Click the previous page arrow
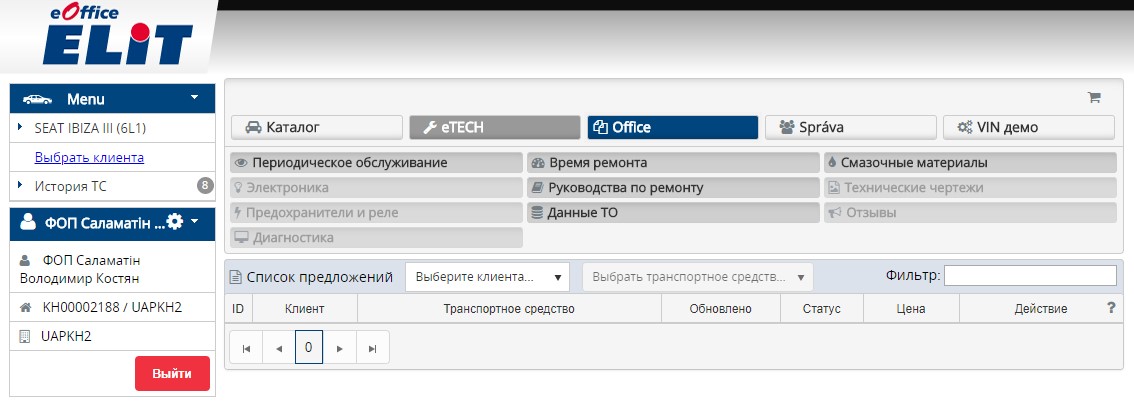Viewport: 1134px width, 405px height. (279, 348)
